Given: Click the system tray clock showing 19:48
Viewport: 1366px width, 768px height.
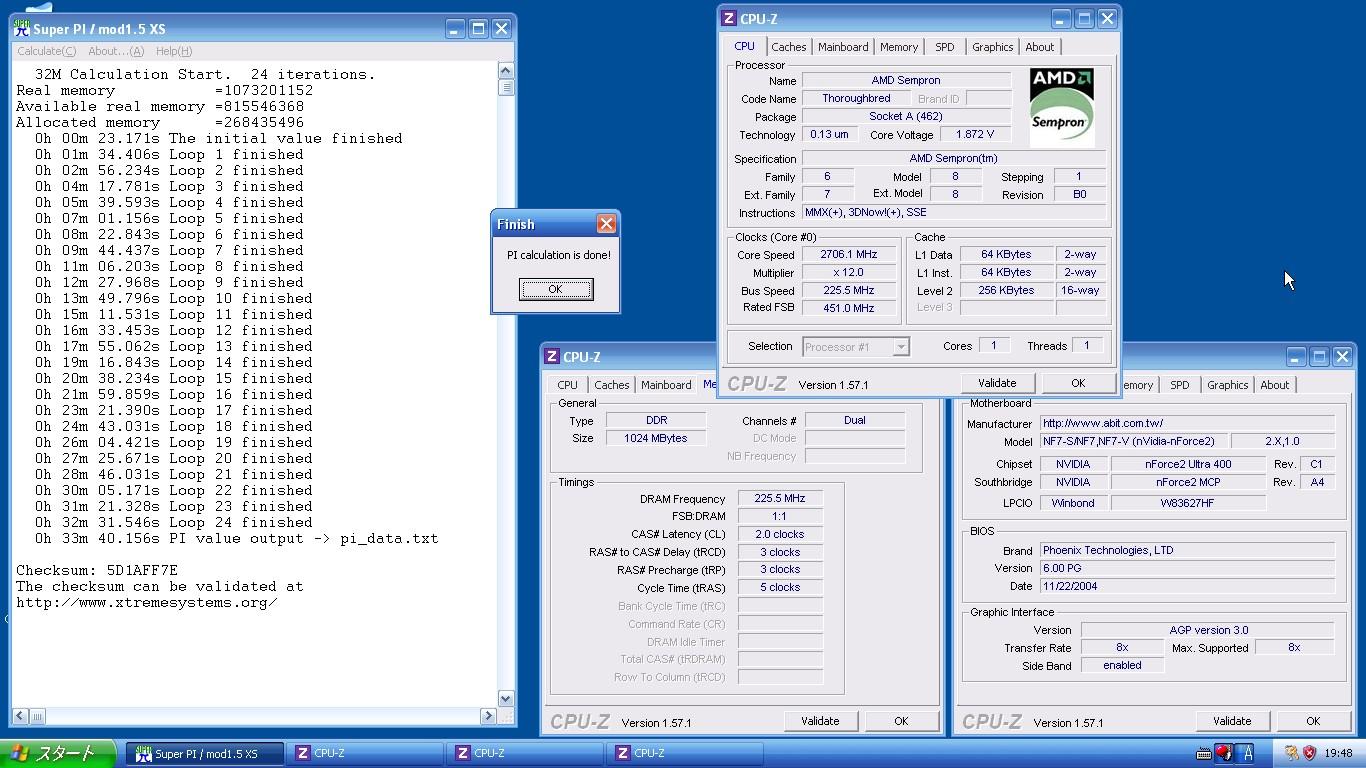Looking at the screenshot, I should tap(1338, 754).
